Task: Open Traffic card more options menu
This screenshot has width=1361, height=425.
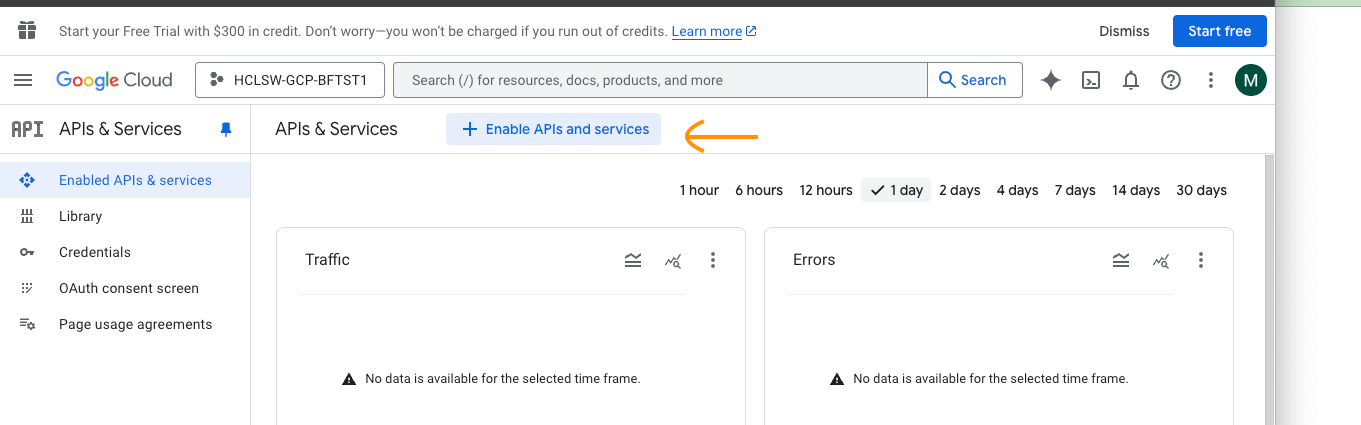Action: pyautogui.click(x=713, y=260)
